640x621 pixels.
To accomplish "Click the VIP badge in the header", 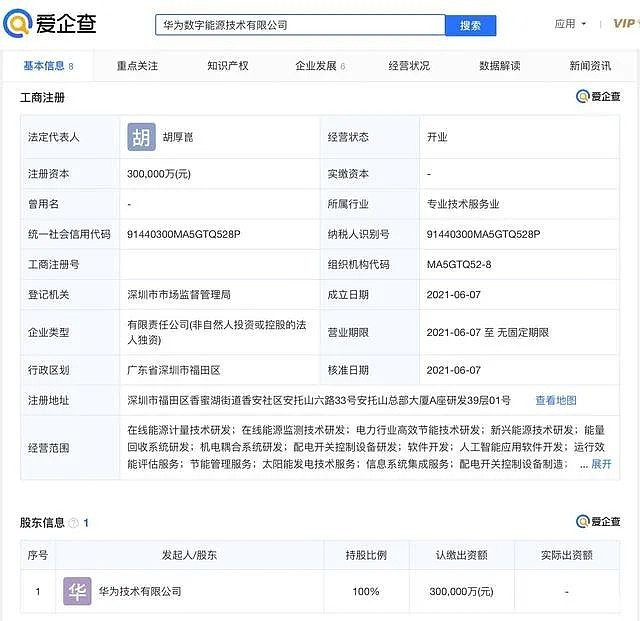I will (623, 23).
